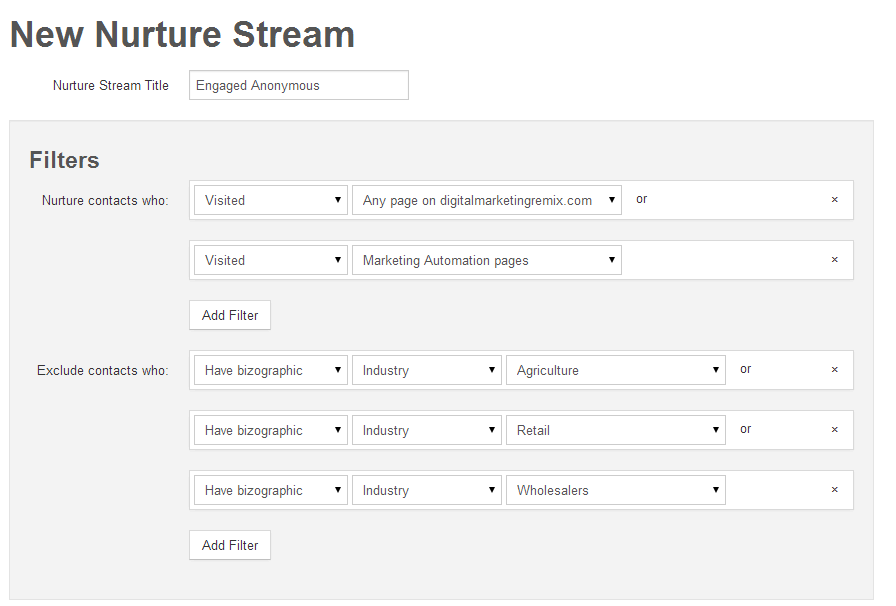The height and width of the screenshot is (606, 896).
Task: Open the second row 'Visited' dropdown
Action: (270, 260)
